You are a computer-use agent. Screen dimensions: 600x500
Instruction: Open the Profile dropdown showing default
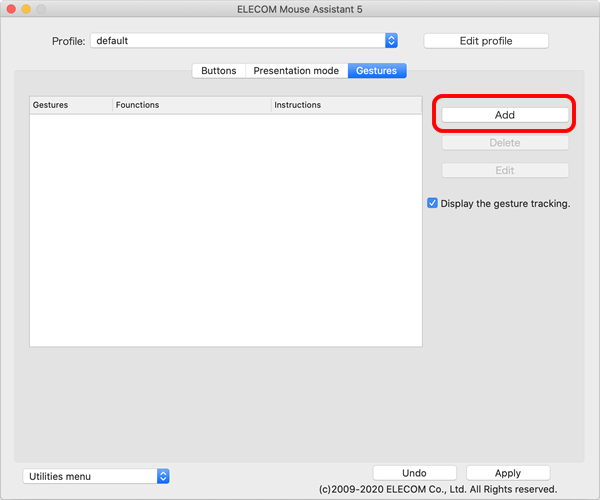pos(244,41)
